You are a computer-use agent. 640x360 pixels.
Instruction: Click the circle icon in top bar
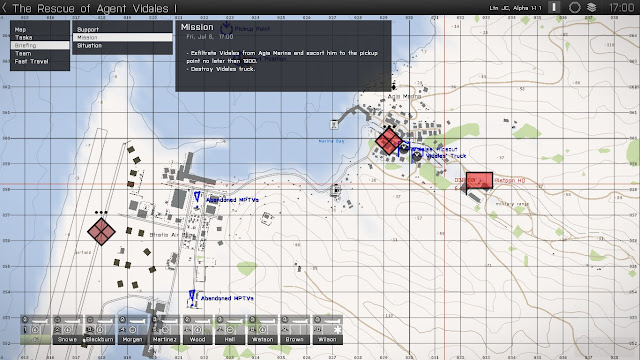click(574, 7)
